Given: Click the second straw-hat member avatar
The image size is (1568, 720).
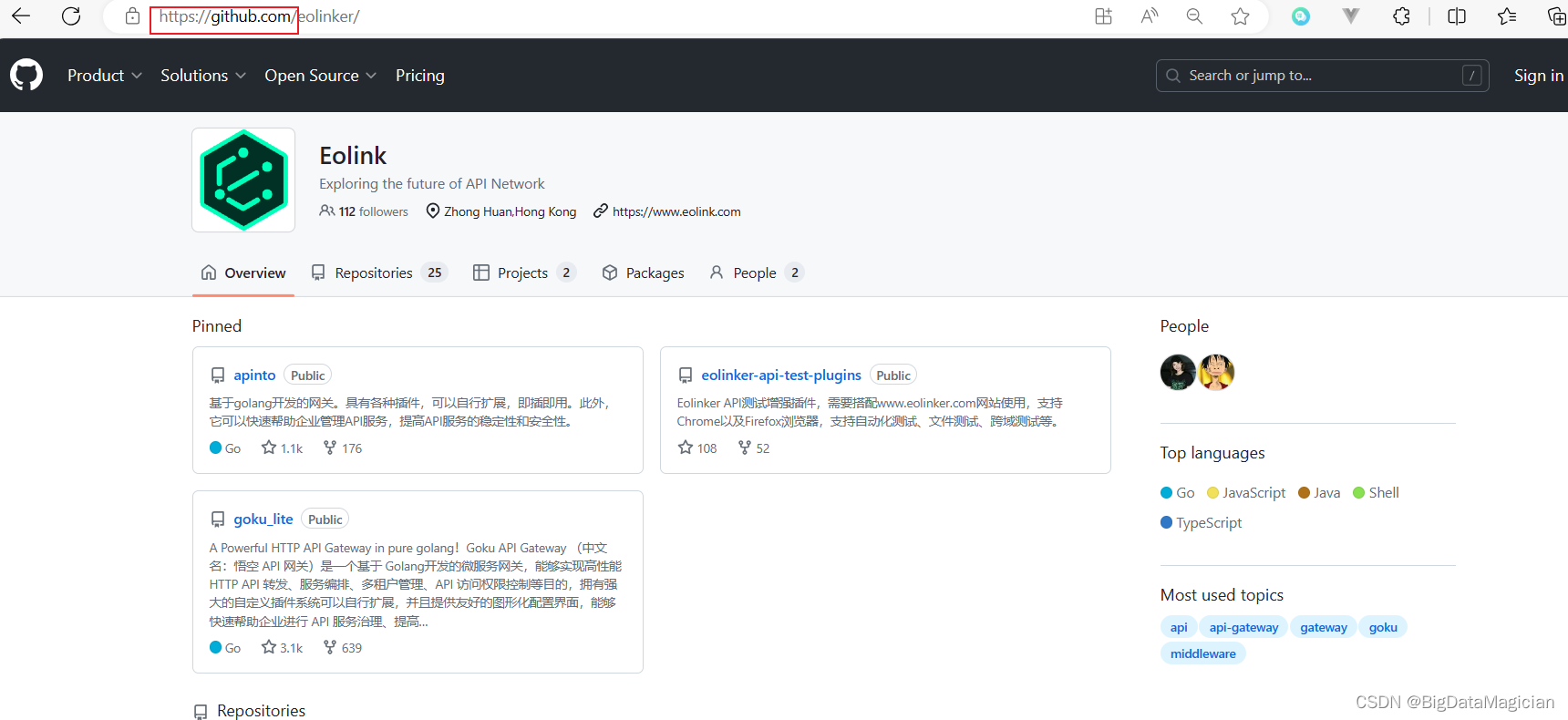Looking at the screenshot, I should [1216, 372].
